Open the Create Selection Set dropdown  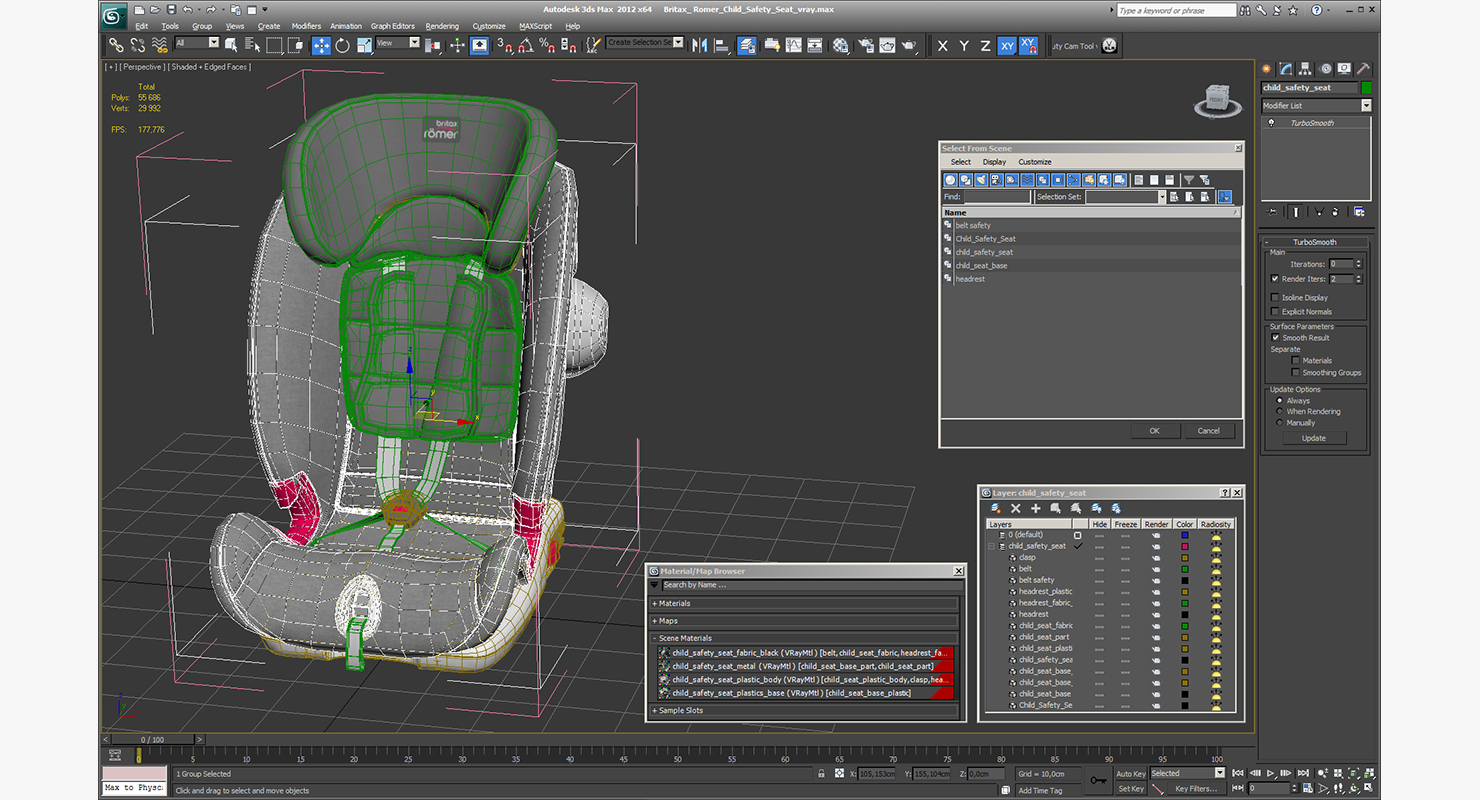coord(645,43)
